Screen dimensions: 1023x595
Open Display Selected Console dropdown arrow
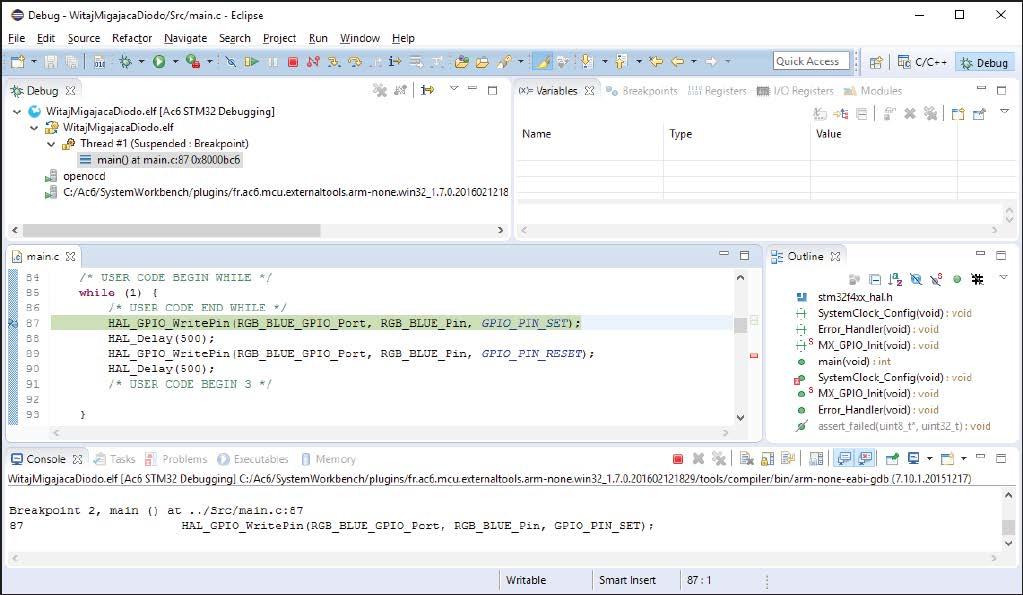930,459
